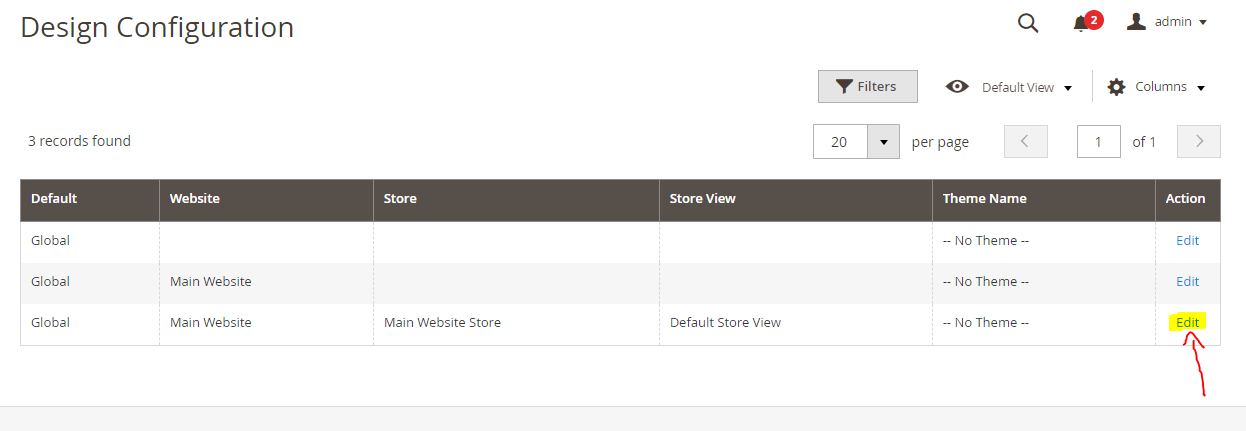Go to the previous page arrow
Screen dimensions: 1246x431
point(1025,142)
